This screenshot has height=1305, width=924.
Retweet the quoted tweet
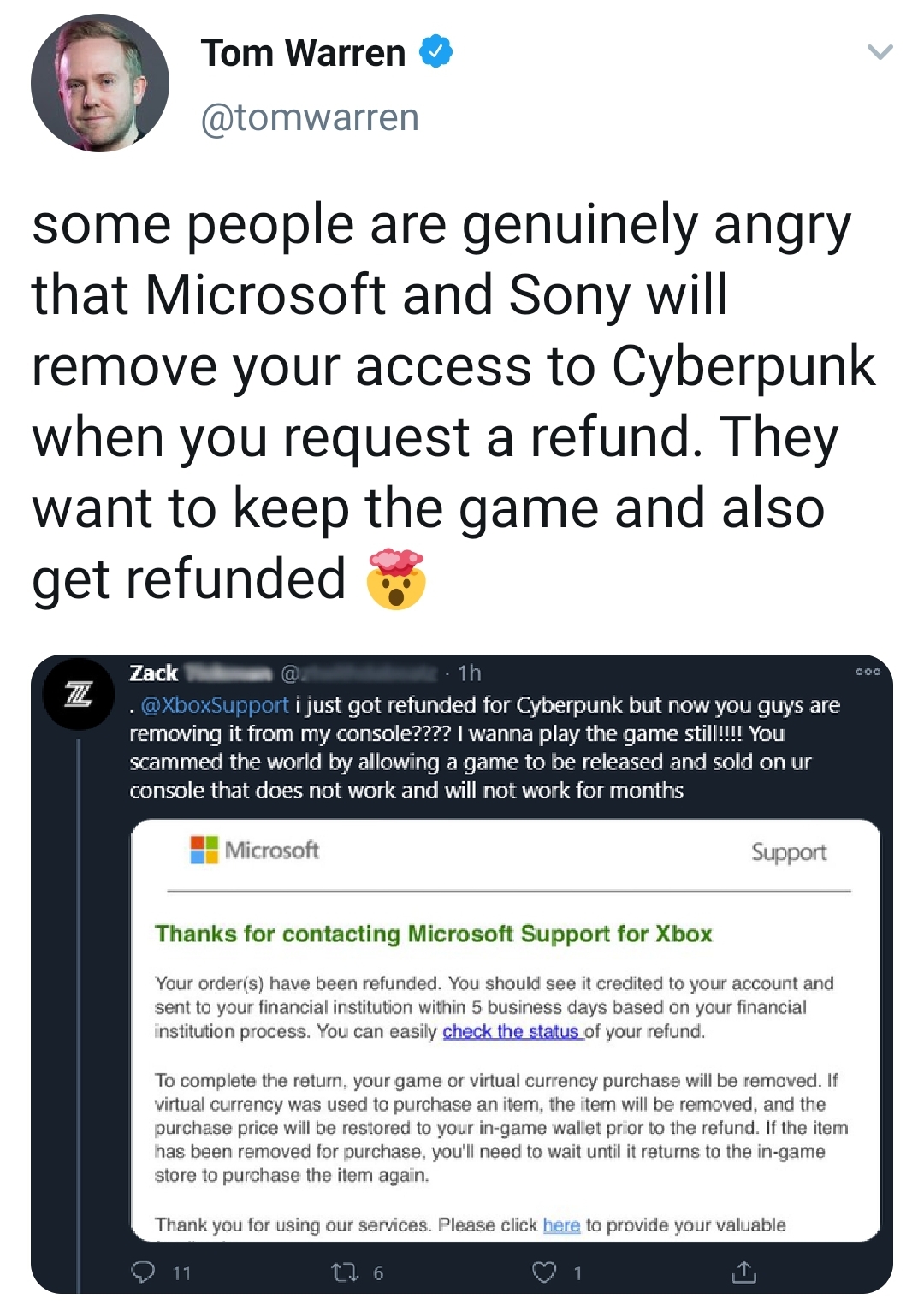345,1272
